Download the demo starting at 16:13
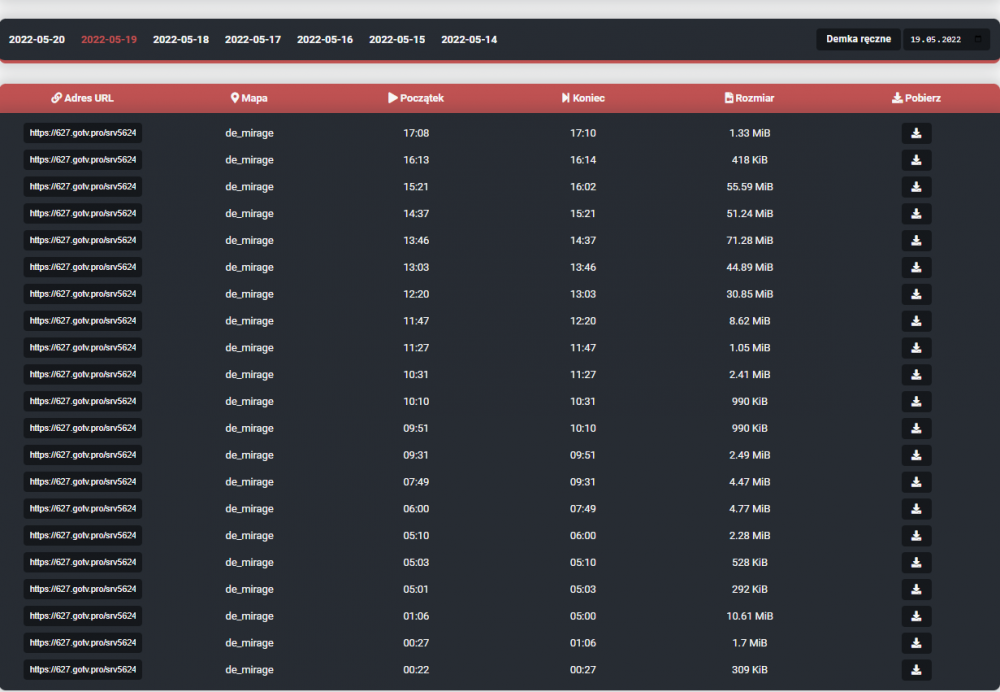 (916, 160)
